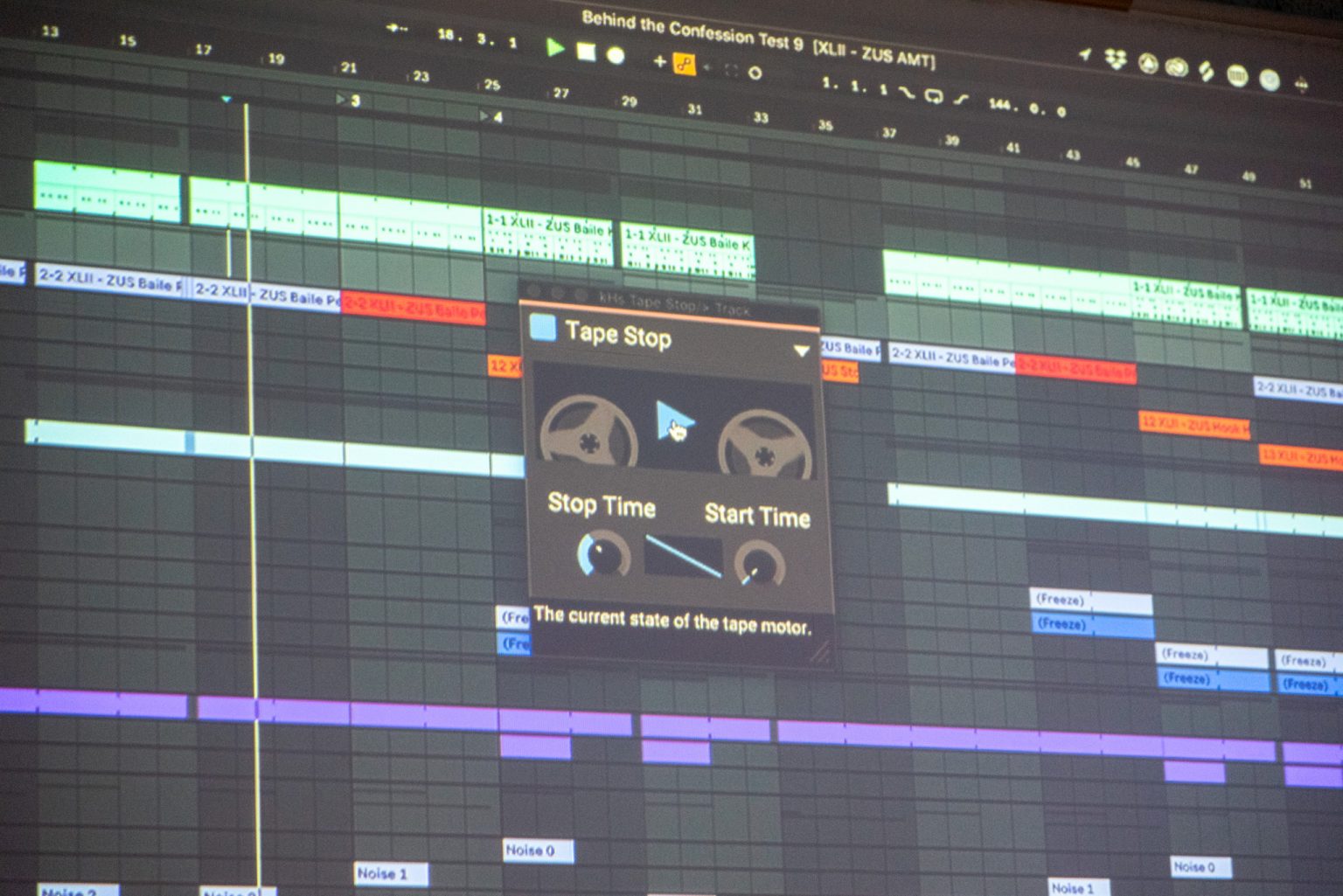The image size is (1343, 896).
Task: Click the blue tape motor play button
Action: pyautogui.click(x=675, y=422)
